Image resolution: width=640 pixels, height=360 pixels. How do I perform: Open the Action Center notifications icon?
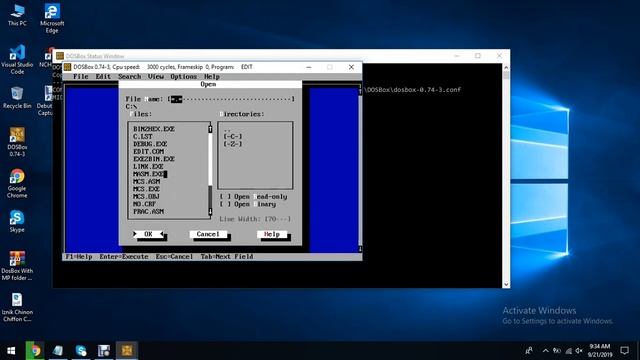tap(624, 351)
